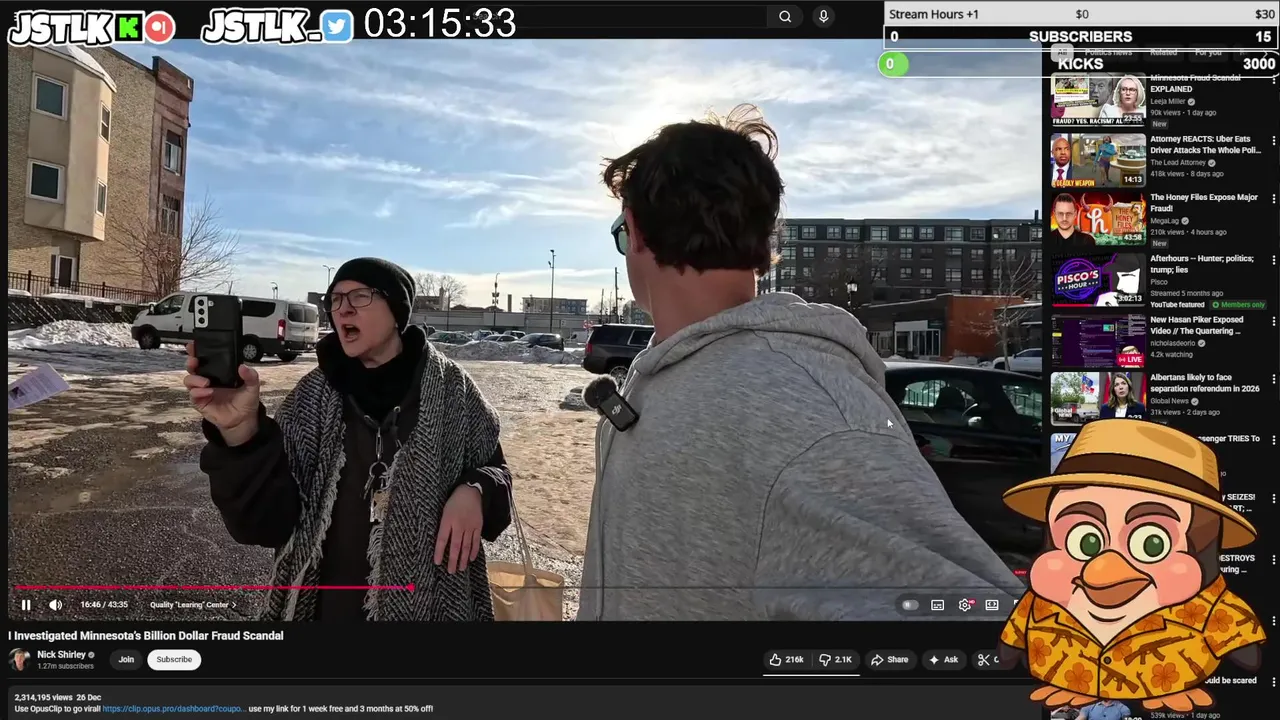Image resolution: width=1280 pixels, height=720 pixels.
Task: Click title Afterhours -- Hunter; politics; trump; lies
Action: click(x=1202, y=264)
